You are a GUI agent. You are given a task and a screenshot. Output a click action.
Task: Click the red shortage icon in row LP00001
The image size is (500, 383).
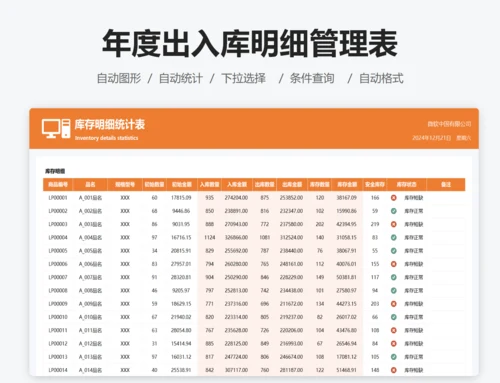pos(394,198)
